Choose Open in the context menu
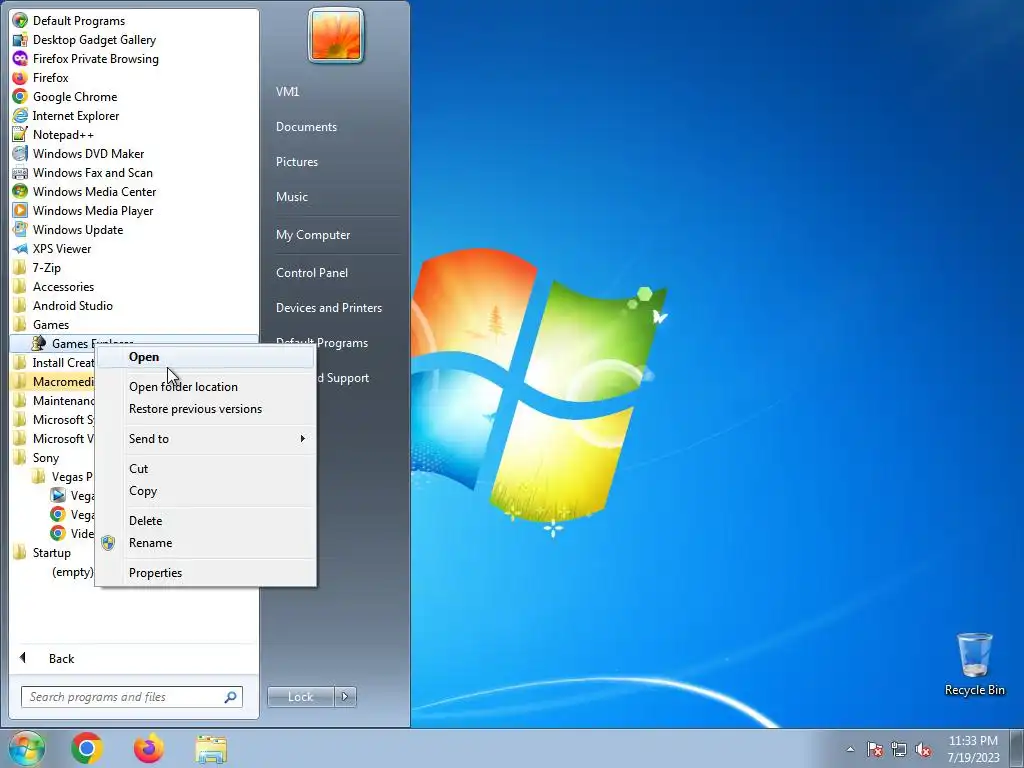Screen dimensions: 1024x768 (x=206, y=357)
